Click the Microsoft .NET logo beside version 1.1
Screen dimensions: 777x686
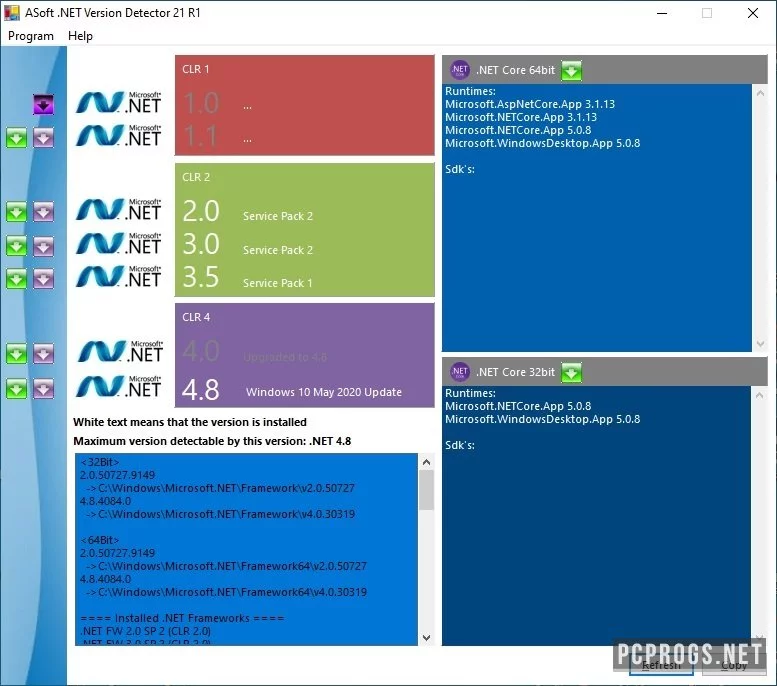(119, 136)
